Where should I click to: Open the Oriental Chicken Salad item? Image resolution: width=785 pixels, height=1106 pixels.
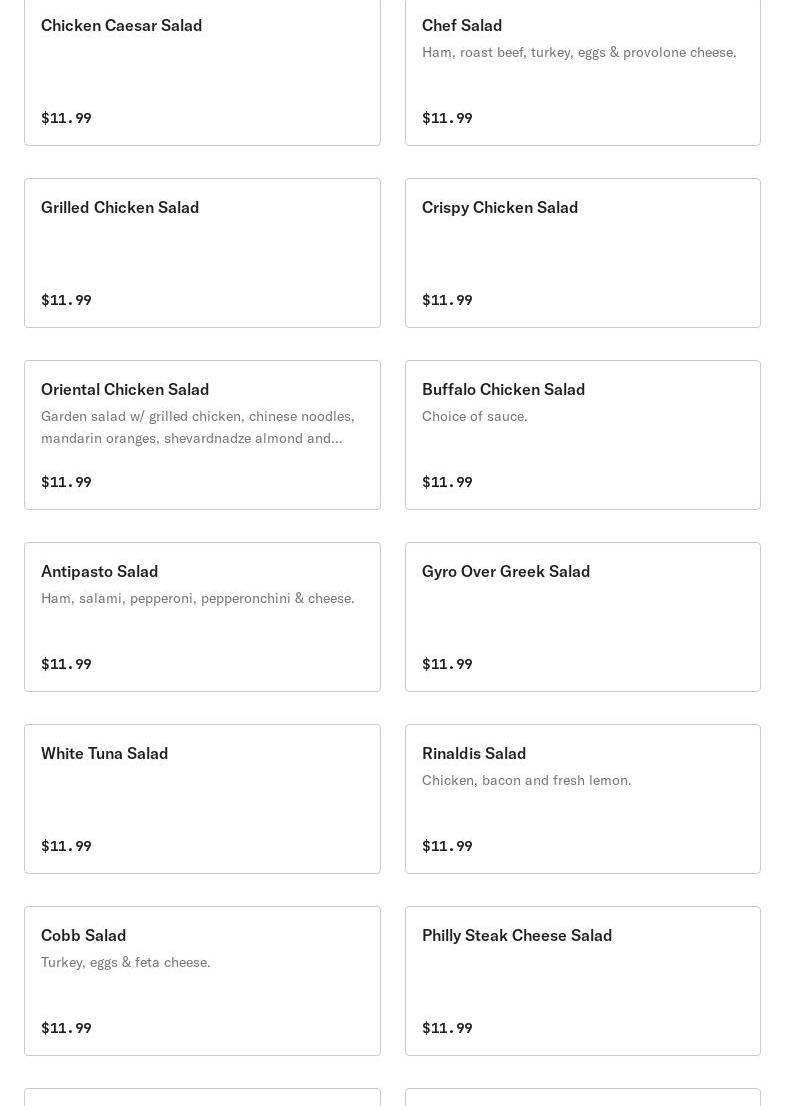click(125, 390)
